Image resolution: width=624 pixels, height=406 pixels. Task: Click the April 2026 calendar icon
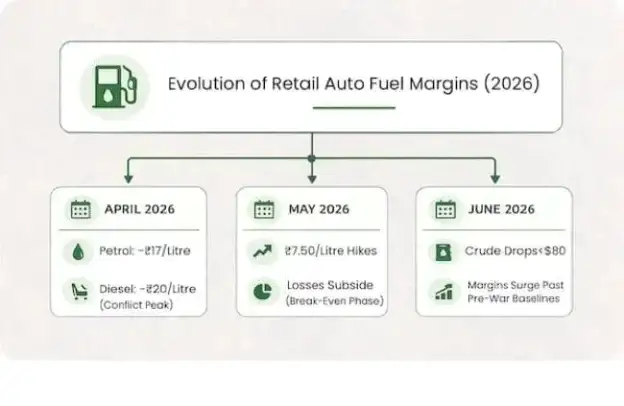point(80,209)
